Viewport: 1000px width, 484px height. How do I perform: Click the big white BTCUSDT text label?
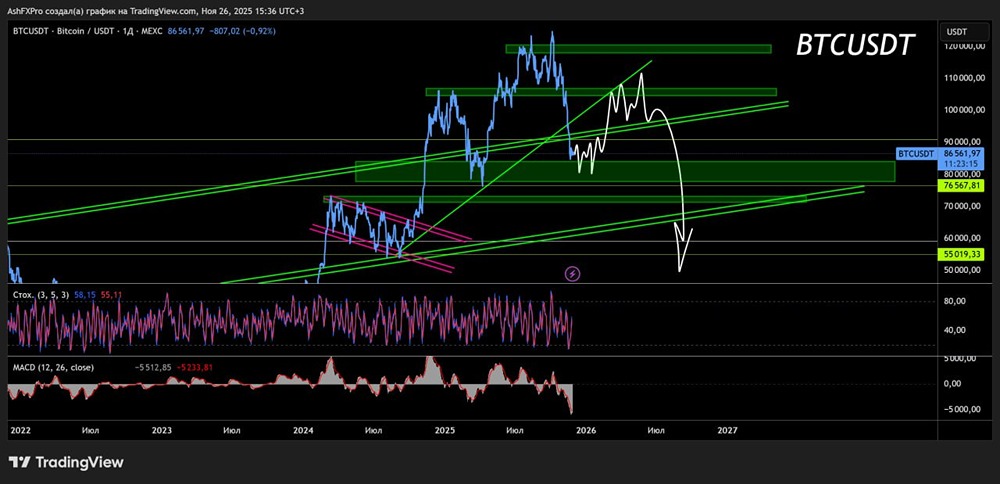(x=855, y=46)
